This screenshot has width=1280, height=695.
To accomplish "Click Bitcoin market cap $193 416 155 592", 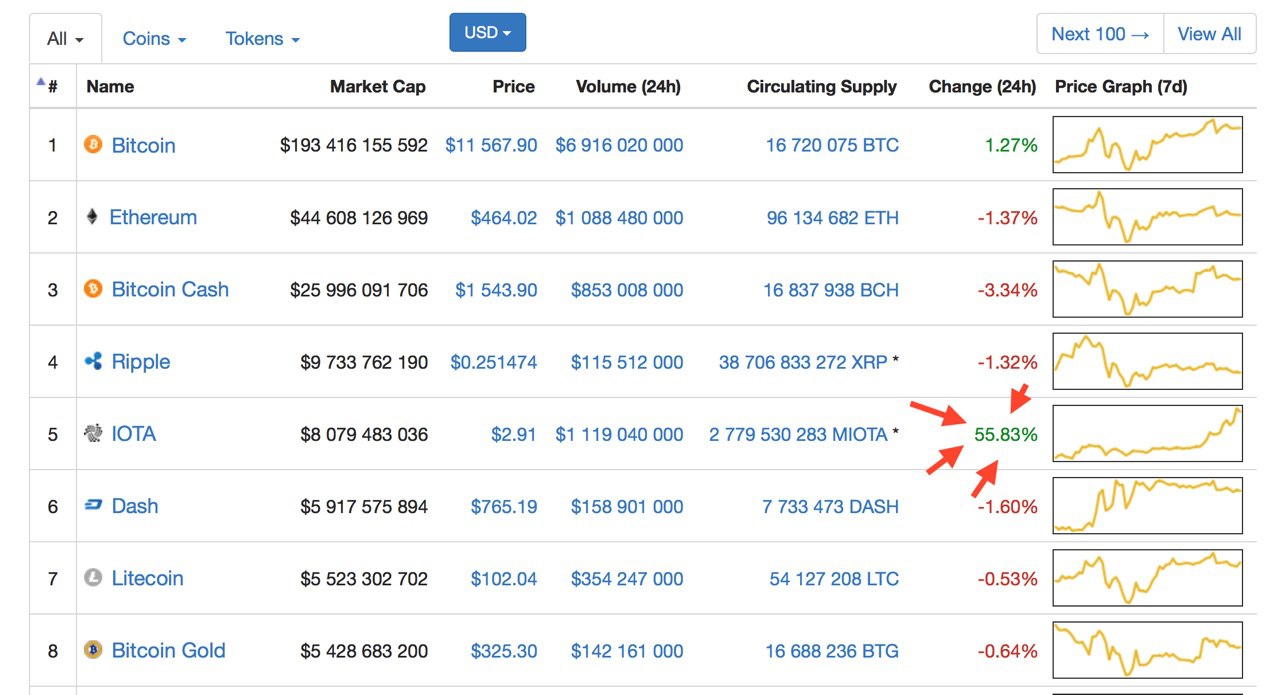I will (354, 145).
